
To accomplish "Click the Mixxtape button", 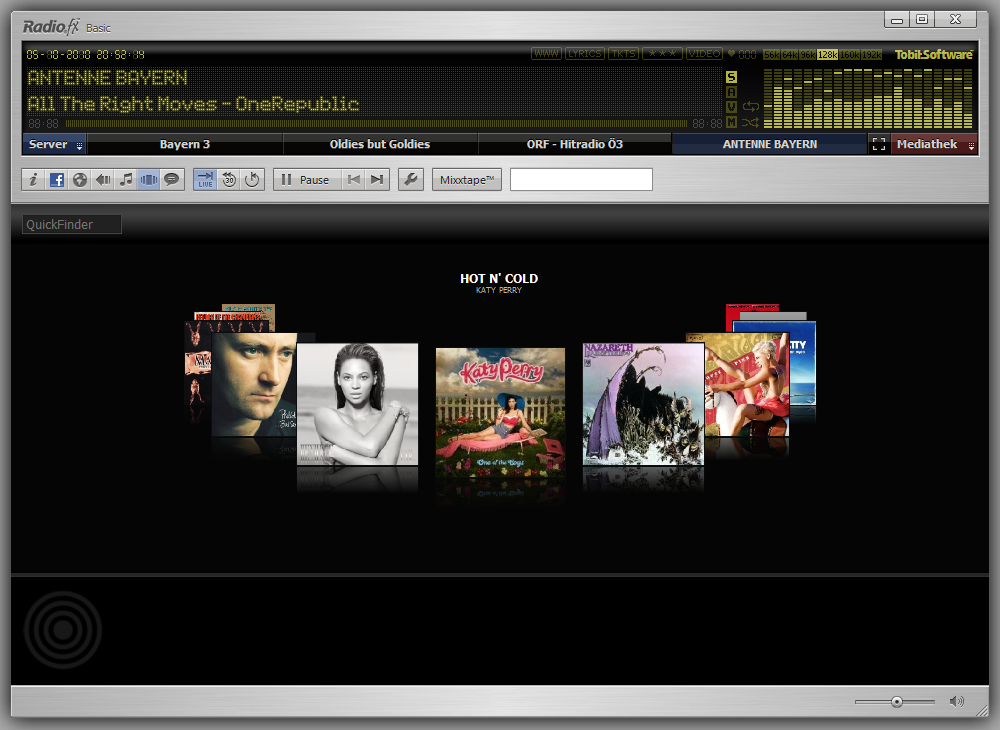I will pyautogui.click(x=467, y=180).
